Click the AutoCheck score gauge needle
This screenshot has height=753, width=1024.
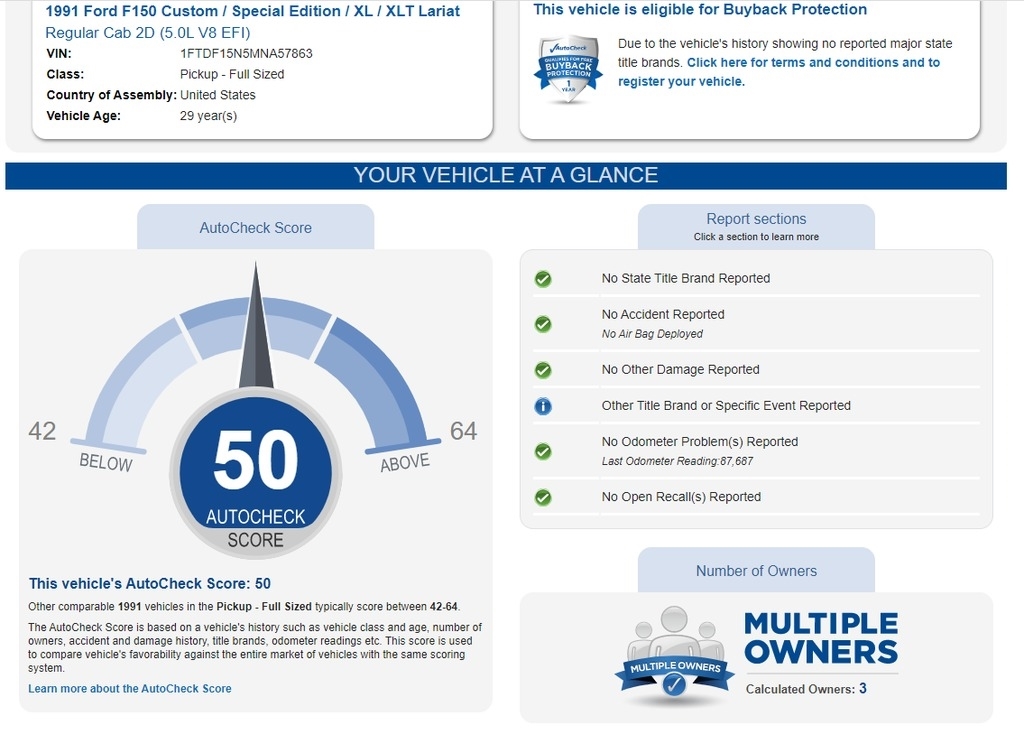pyautogui.click(x=256, y=330)
